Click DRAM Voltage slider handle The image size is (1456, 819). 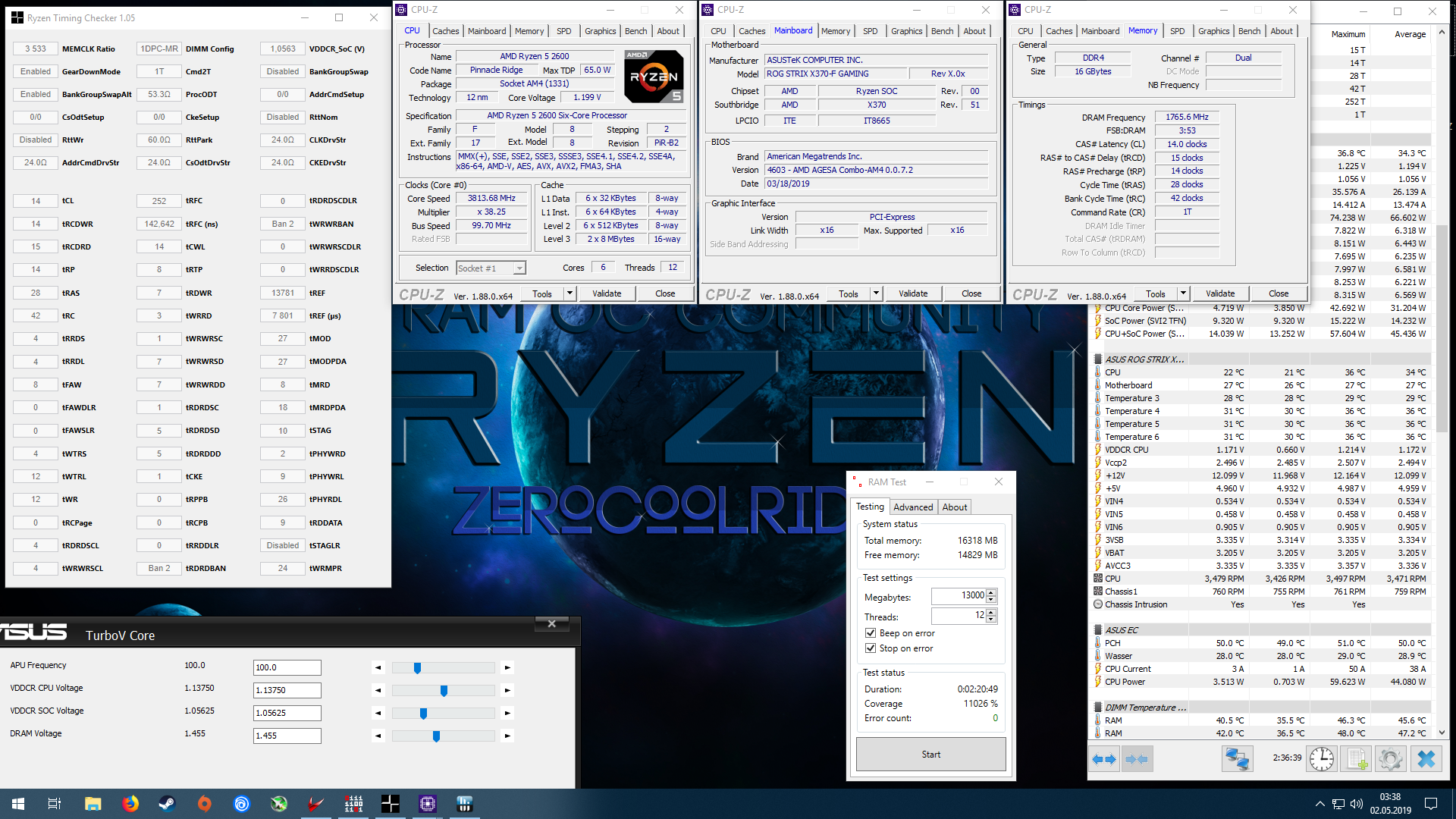pyautogui.click(x=436, y=736)
